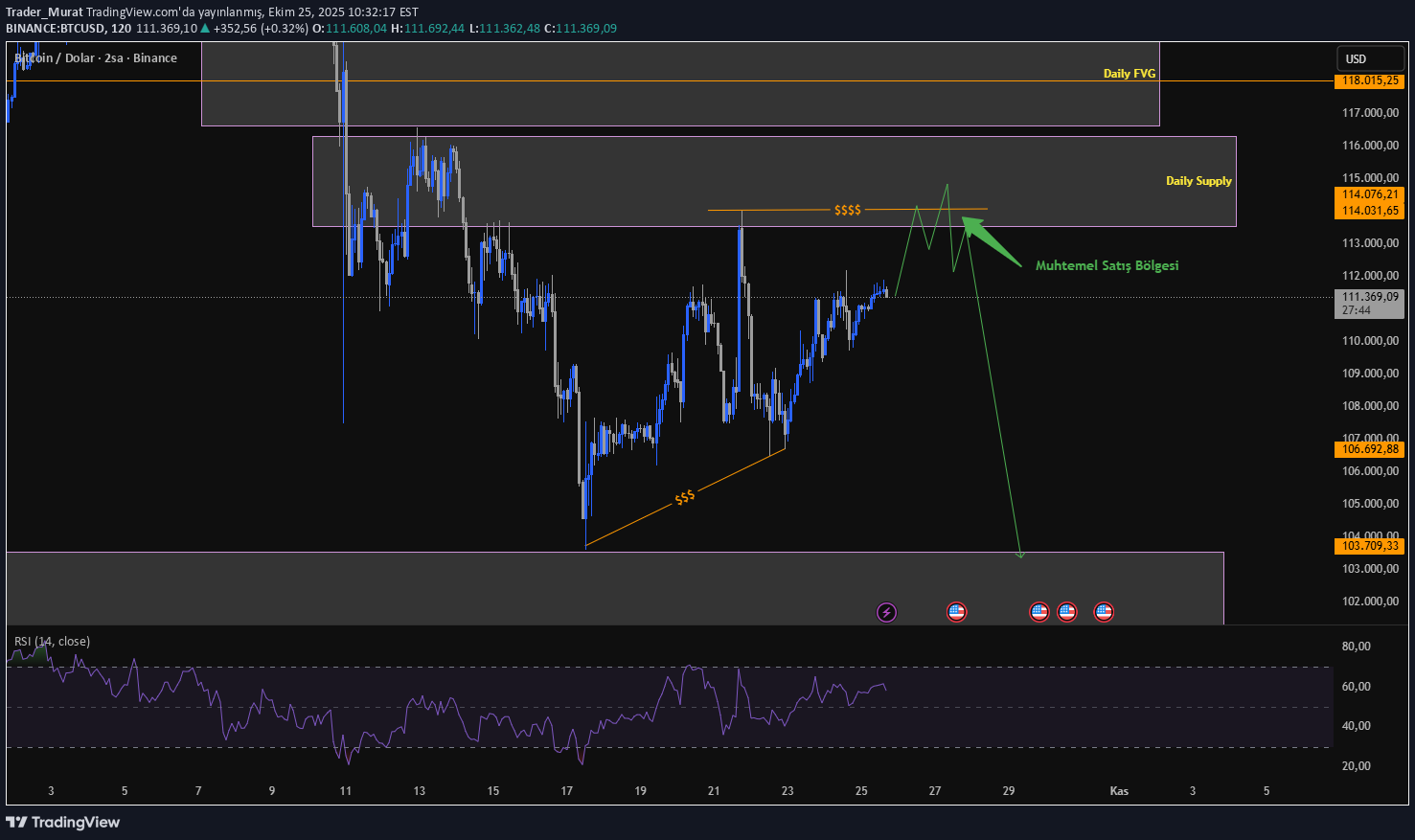
Task: Click the TradingView logo
Action: point(63,822)
